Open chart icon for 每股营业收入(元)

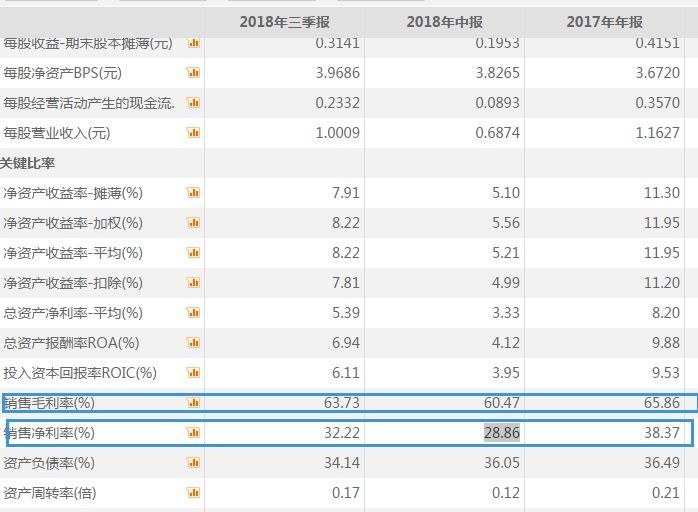click(x=193, y=133)
